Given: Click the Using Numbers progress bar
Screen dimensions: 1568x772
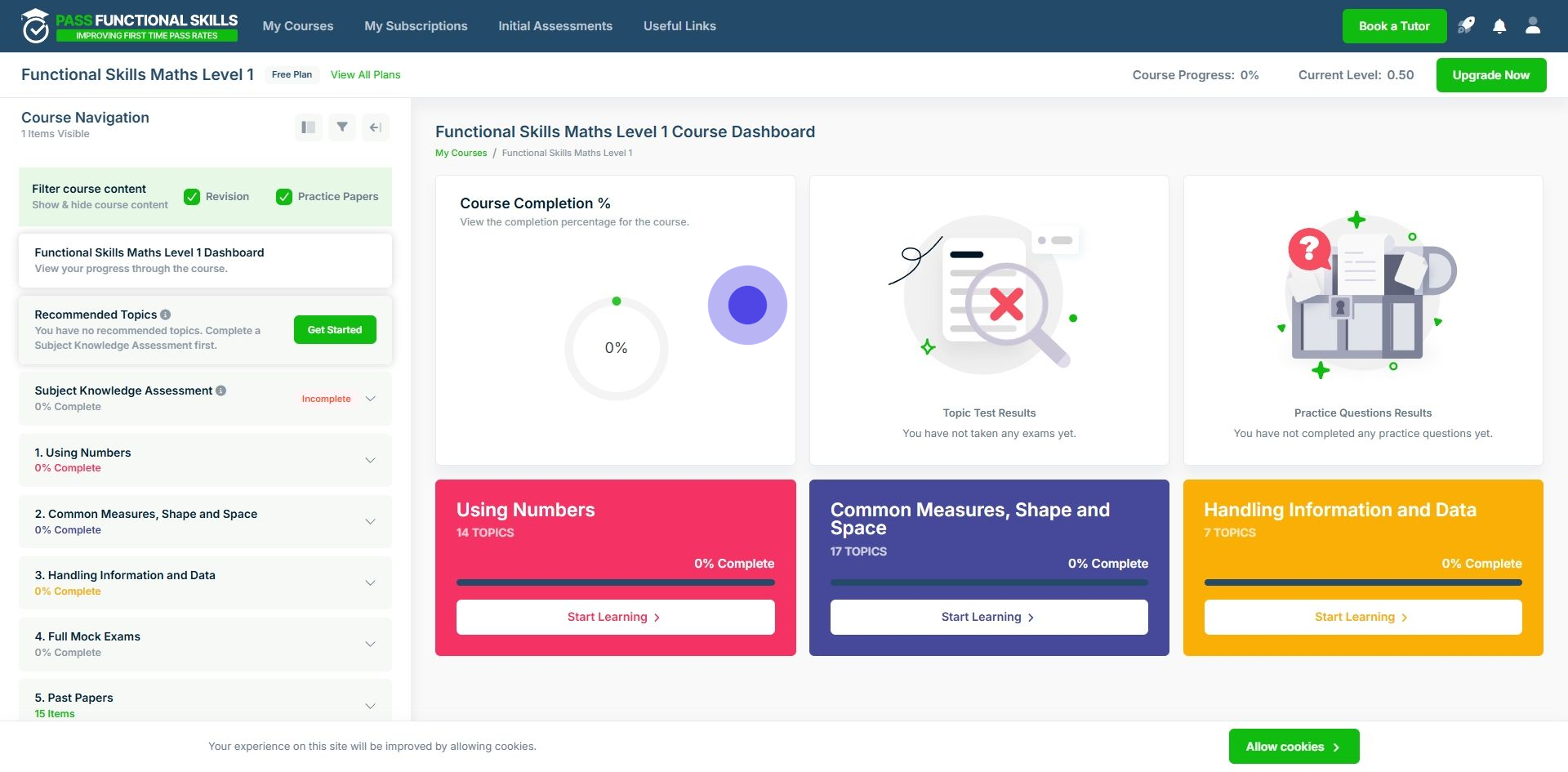Looking at the screenshot, I should (x=616, y=582).
